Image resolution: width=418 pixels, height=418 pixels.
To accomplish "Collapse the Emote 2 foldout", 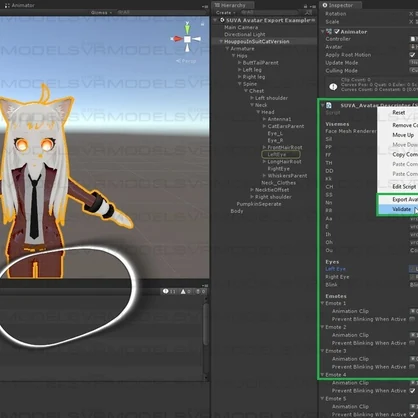I will (322, 327).
